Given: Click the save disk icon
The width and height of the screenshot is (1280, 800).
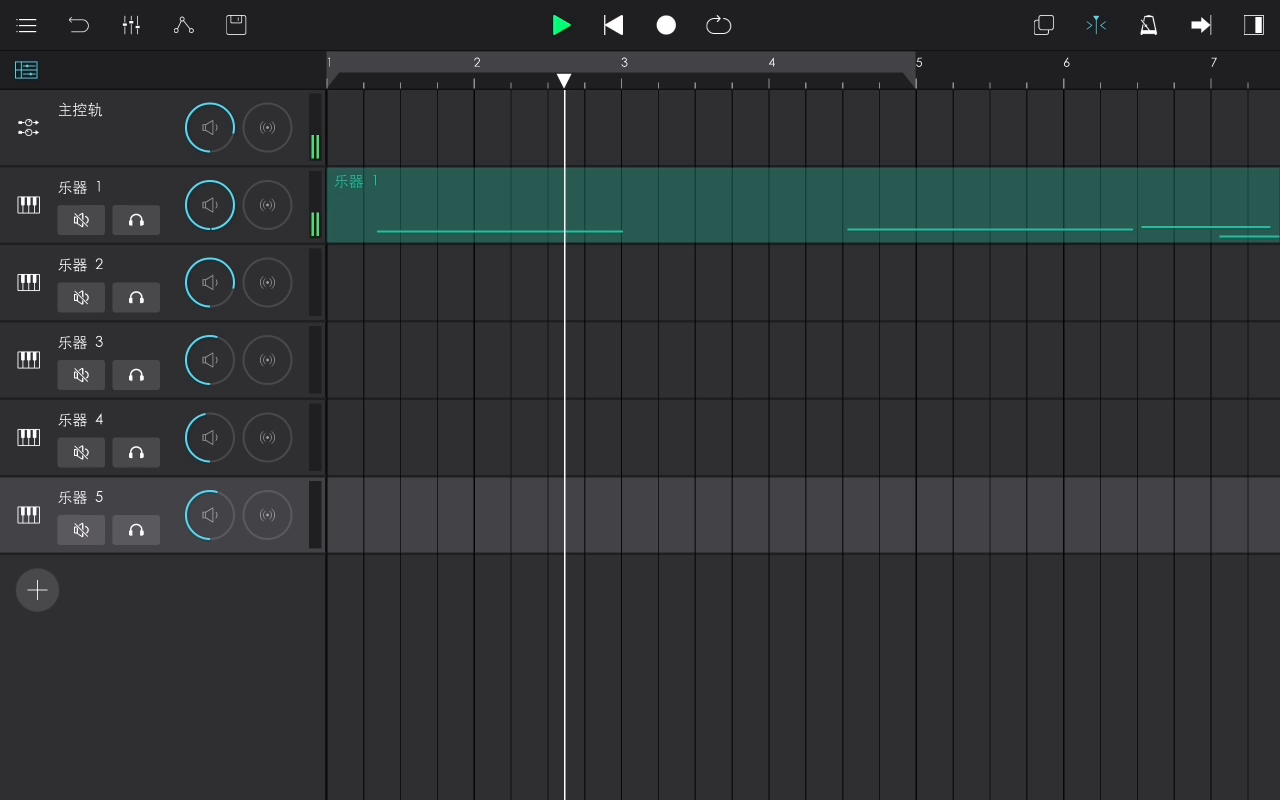Looking at the screenshot, I should pos(236,25).
